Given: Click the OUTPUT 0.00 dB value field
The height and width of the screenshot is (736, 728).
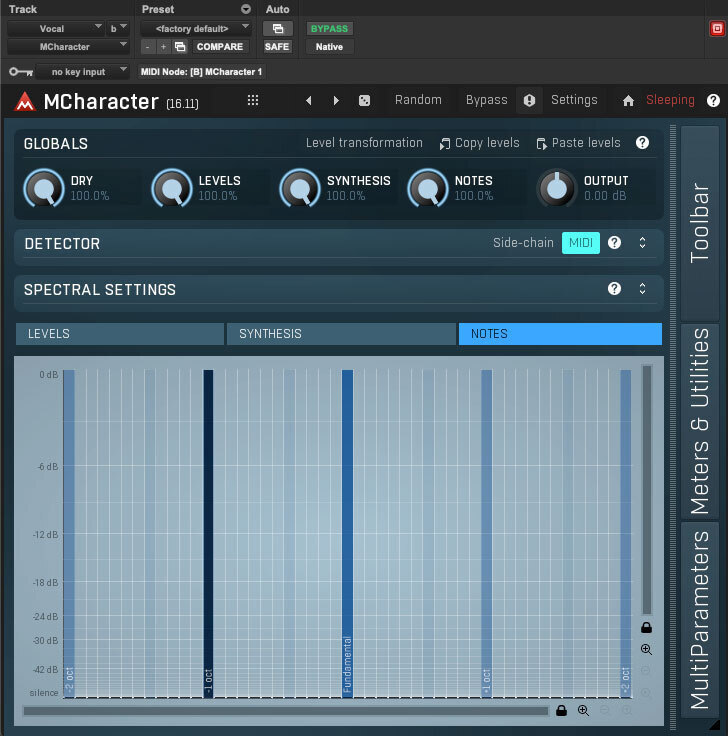Looking at the screenshot, I should 605,196.
